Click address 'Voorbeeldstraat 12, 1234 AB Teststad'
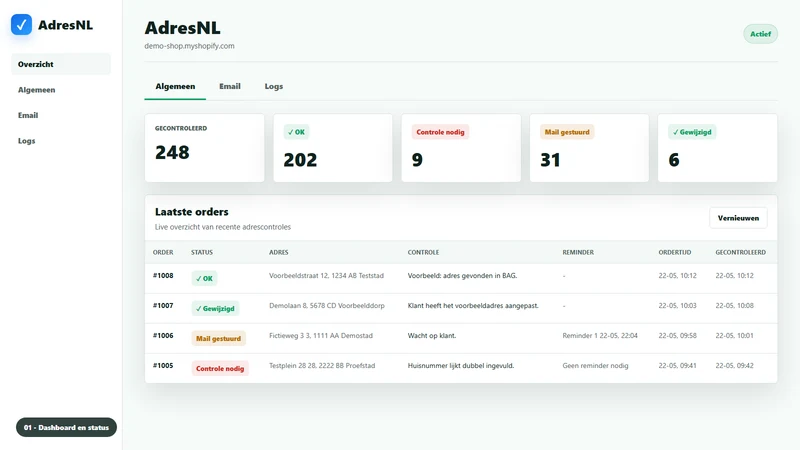Screen dimensions: 800x450 pyautogui.click(x=327, y=276)
